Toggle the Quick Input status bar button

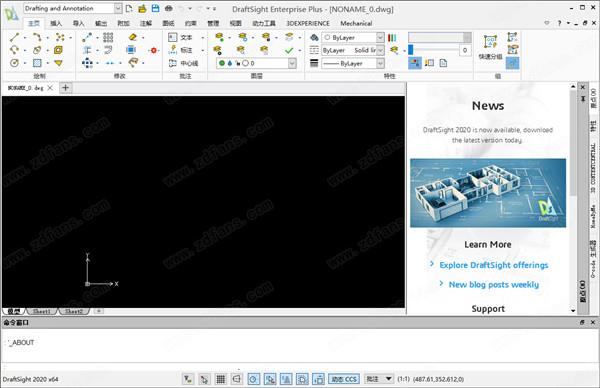[x=318, y=379]
